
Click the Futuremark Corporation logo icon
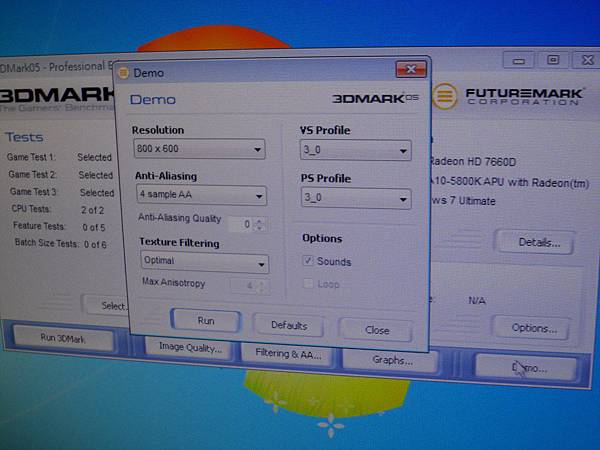(445, 96)
